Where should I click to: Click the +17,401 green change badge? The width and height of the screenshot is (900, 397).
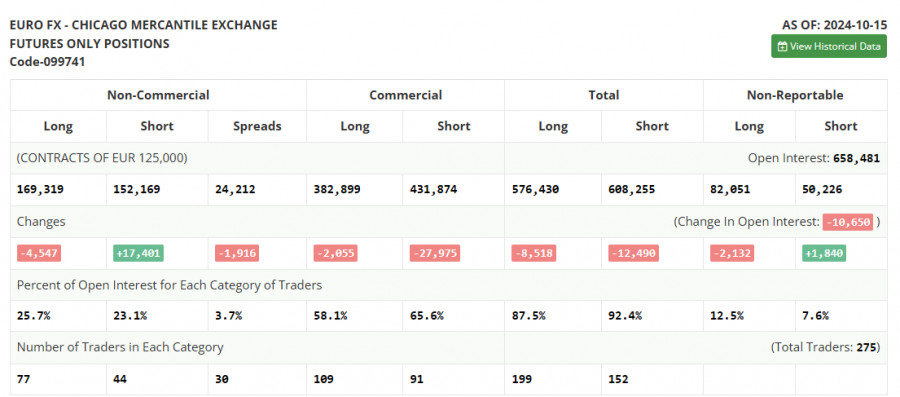138,253
